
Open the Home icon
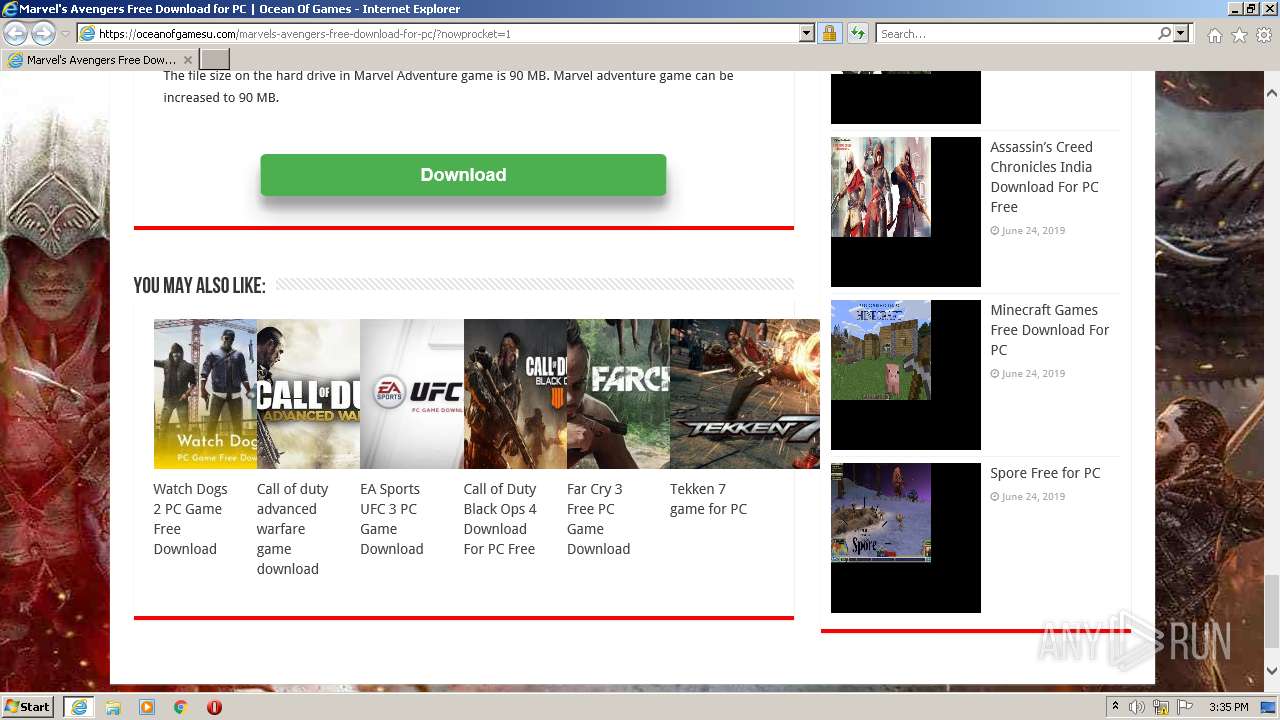tap(1214, 35)
